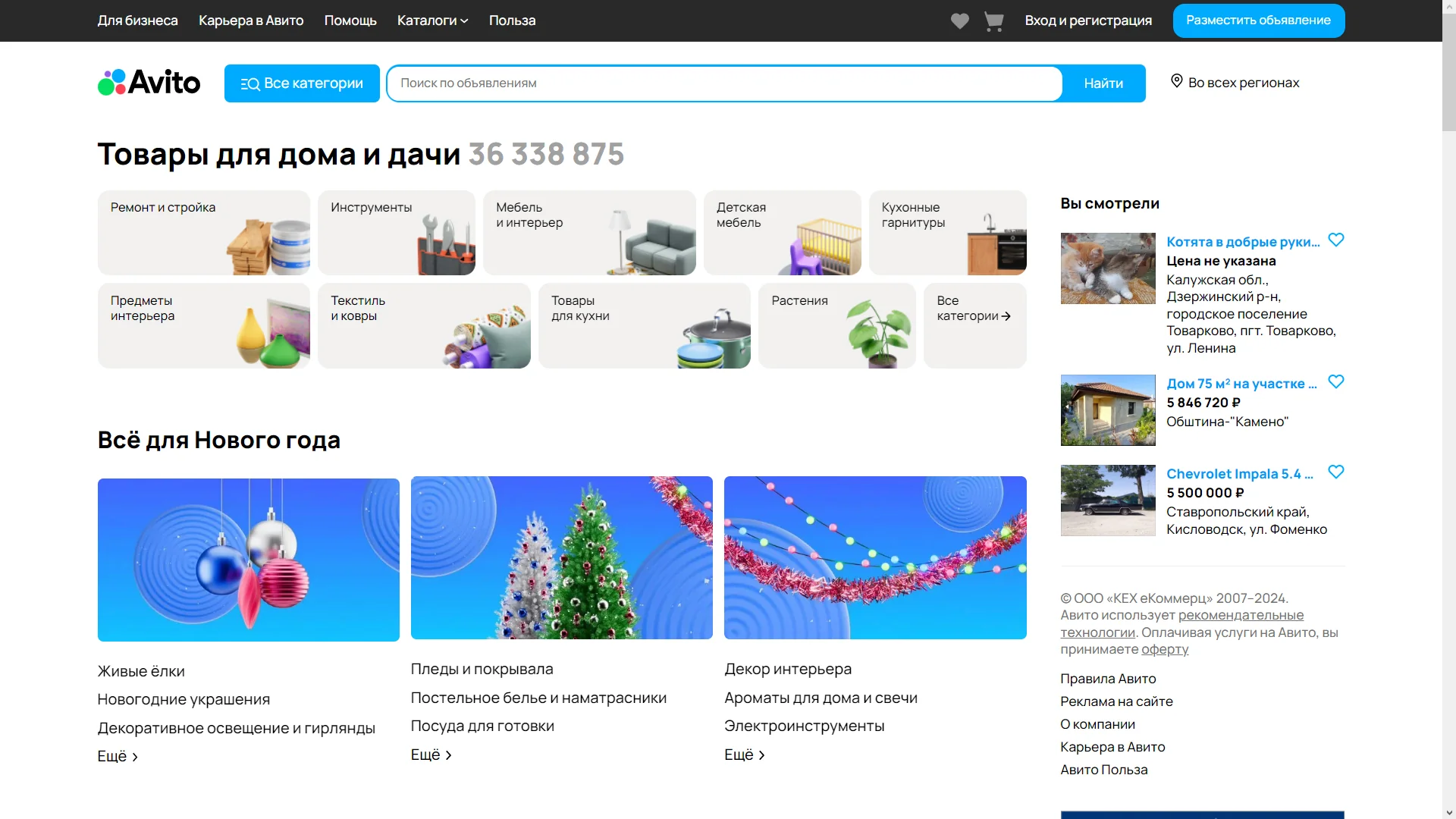The width and height of the screenshot is (1456, 819).
Task: Open the Растения category tile
Action: pos(836,325)
